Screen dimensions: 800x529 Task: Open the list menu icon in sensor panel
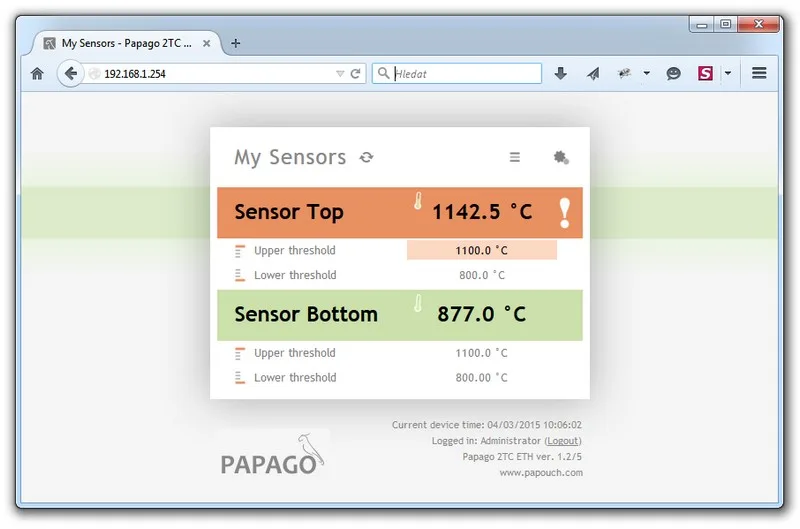pos(515,157)
